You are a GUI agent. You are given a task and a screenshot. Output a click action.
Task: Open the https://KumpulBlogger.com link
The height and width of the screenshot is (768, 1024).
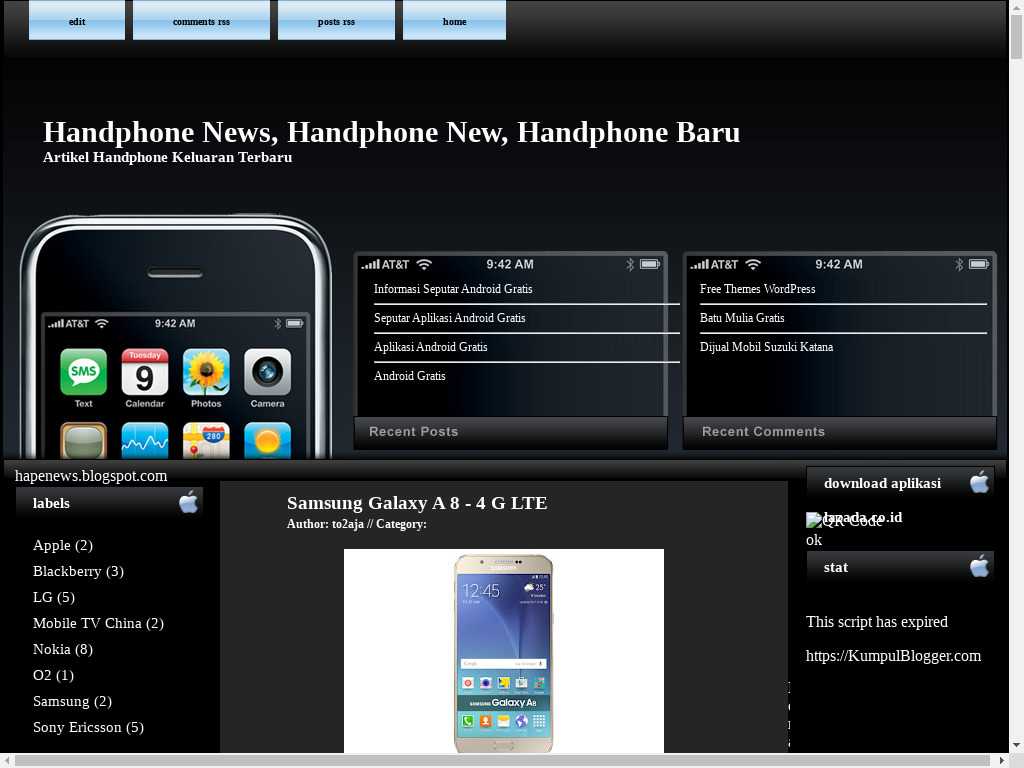(893, 656)
